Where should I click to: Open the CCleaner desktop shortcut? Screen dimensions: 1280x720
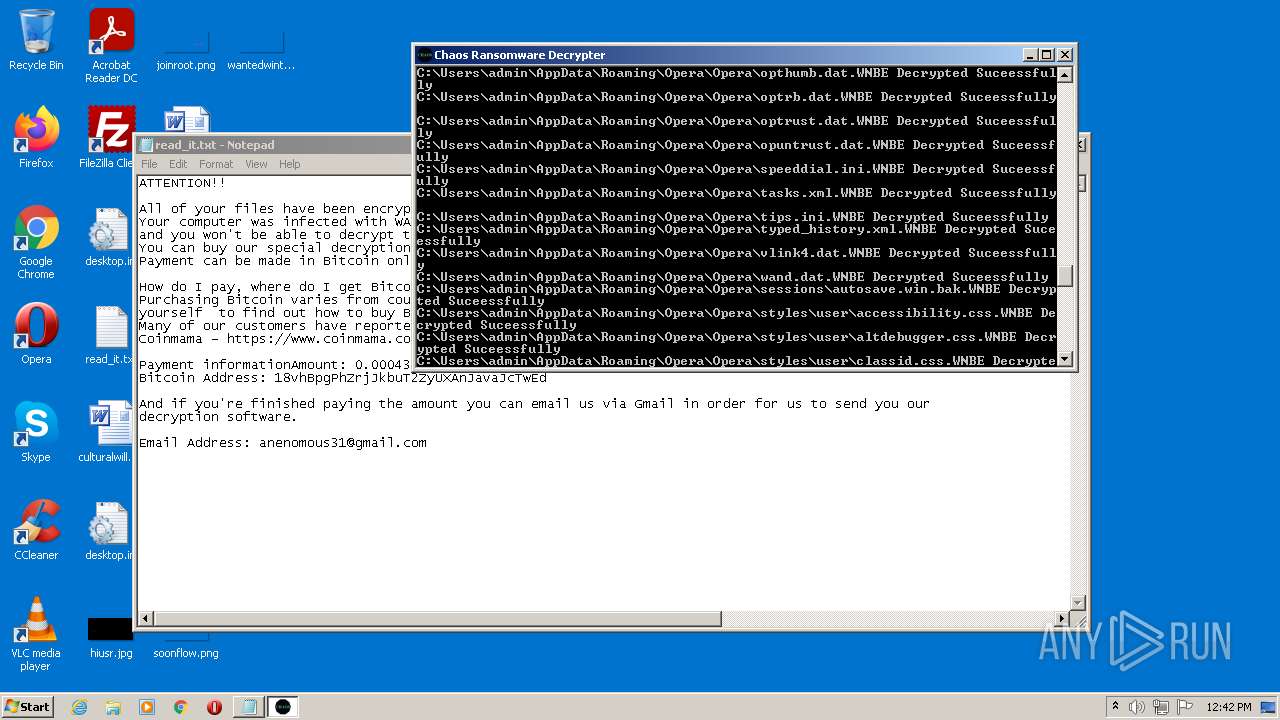[36, 530]
